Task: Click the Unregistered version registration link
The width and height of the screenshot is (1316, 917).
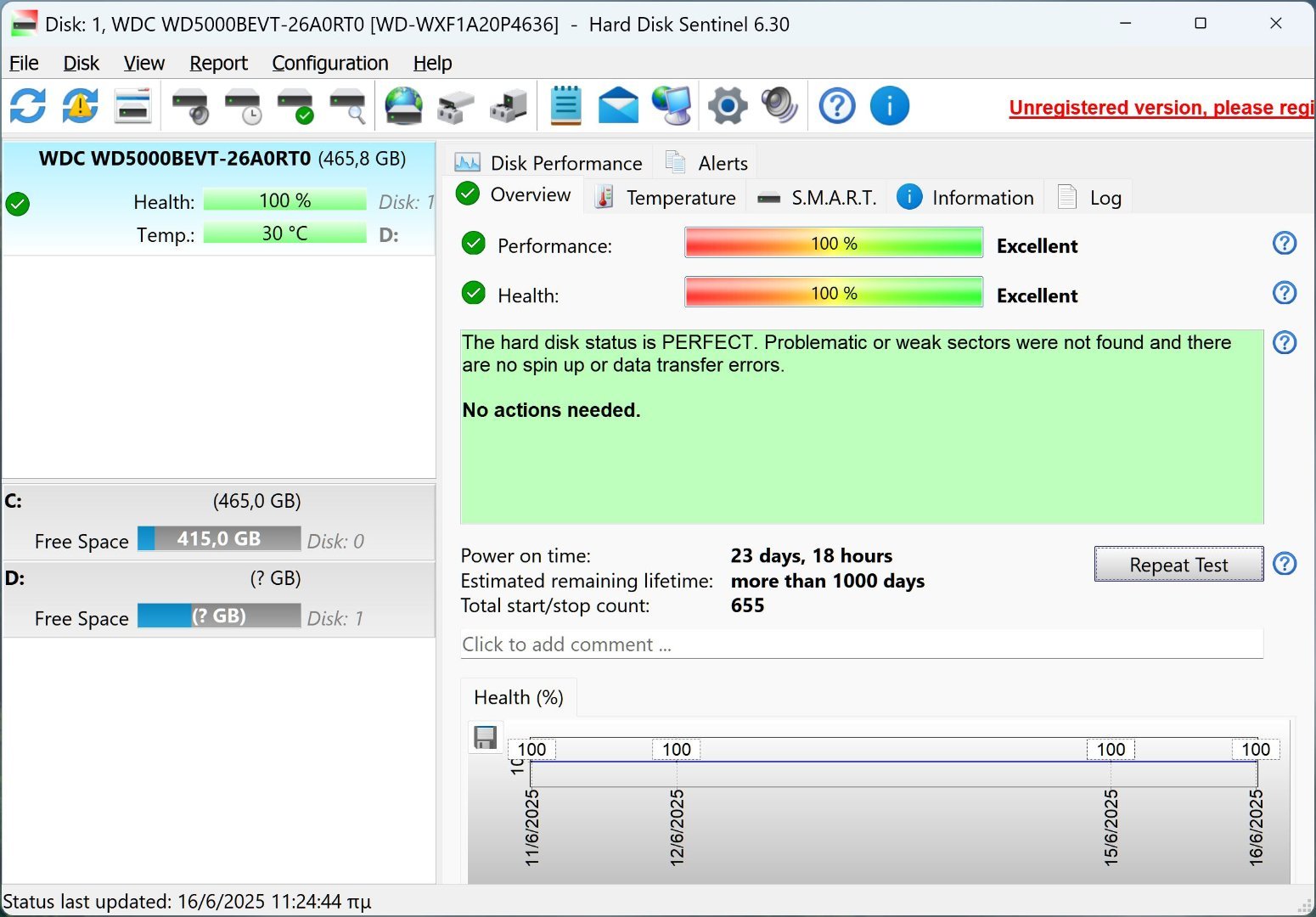Action: [x=1161, y=108]
